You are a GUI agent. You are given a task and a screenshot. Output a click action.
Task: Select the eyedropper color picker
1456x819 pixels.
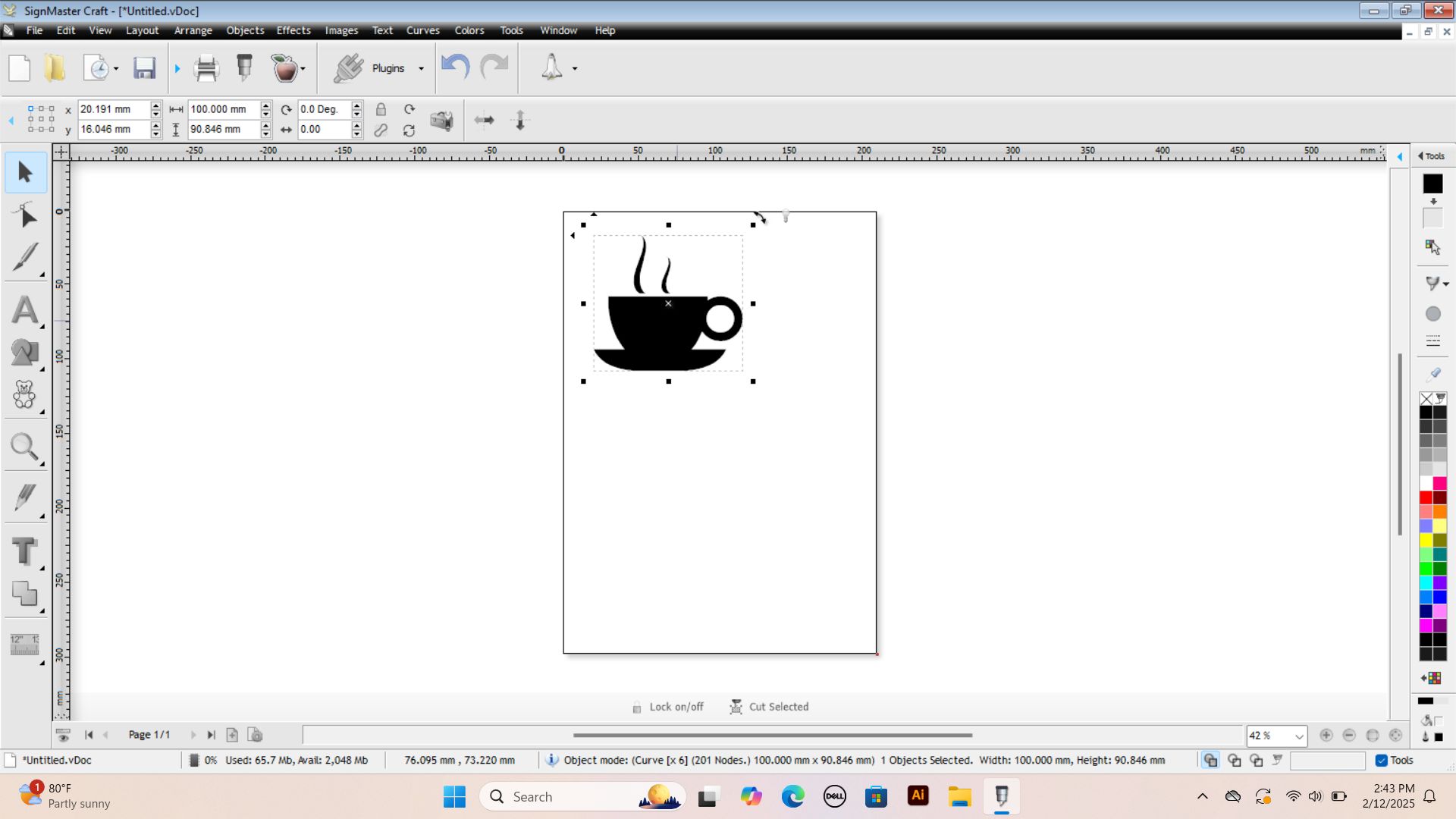coord(1433,374)
